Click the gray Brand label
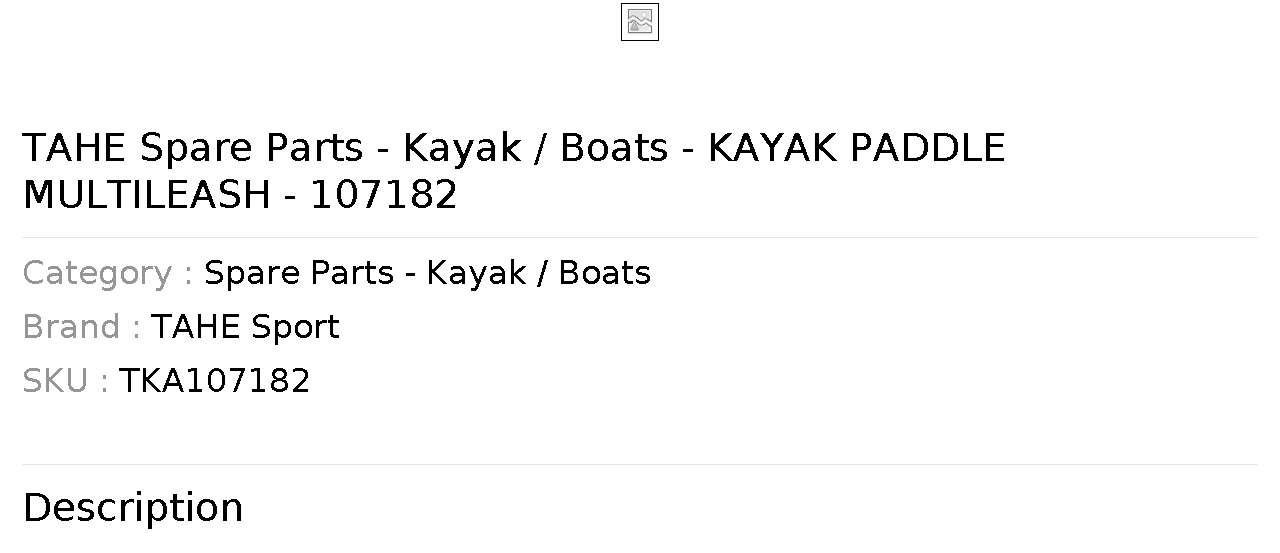 [82, 327]
